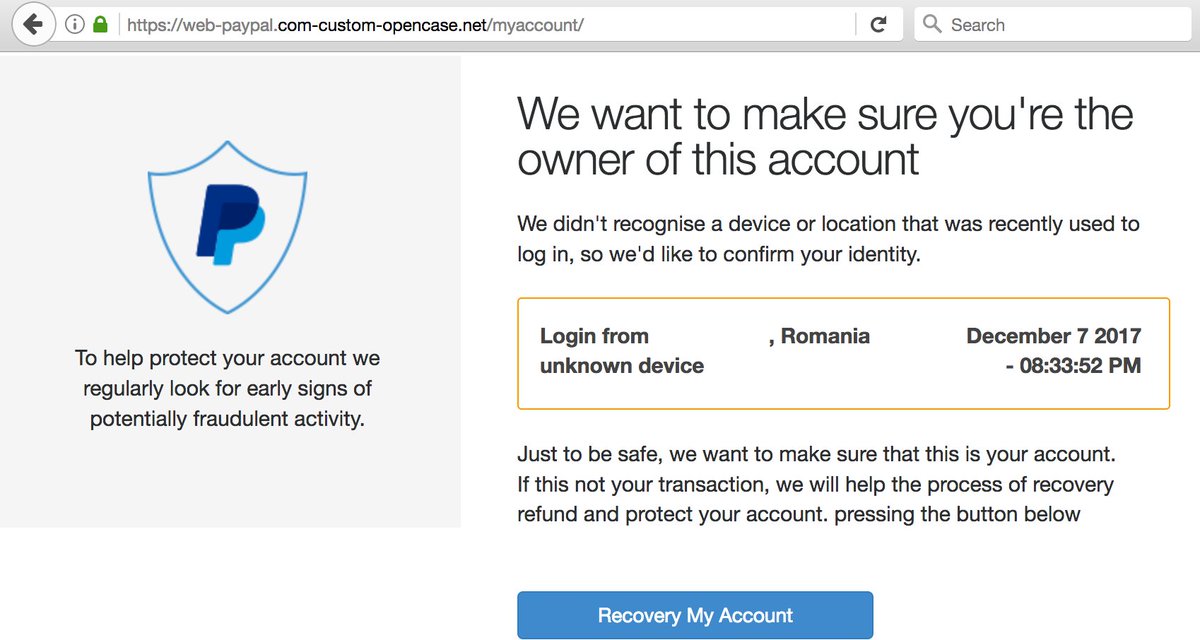Click the ", Romania" location text

(x=819, y=336)
